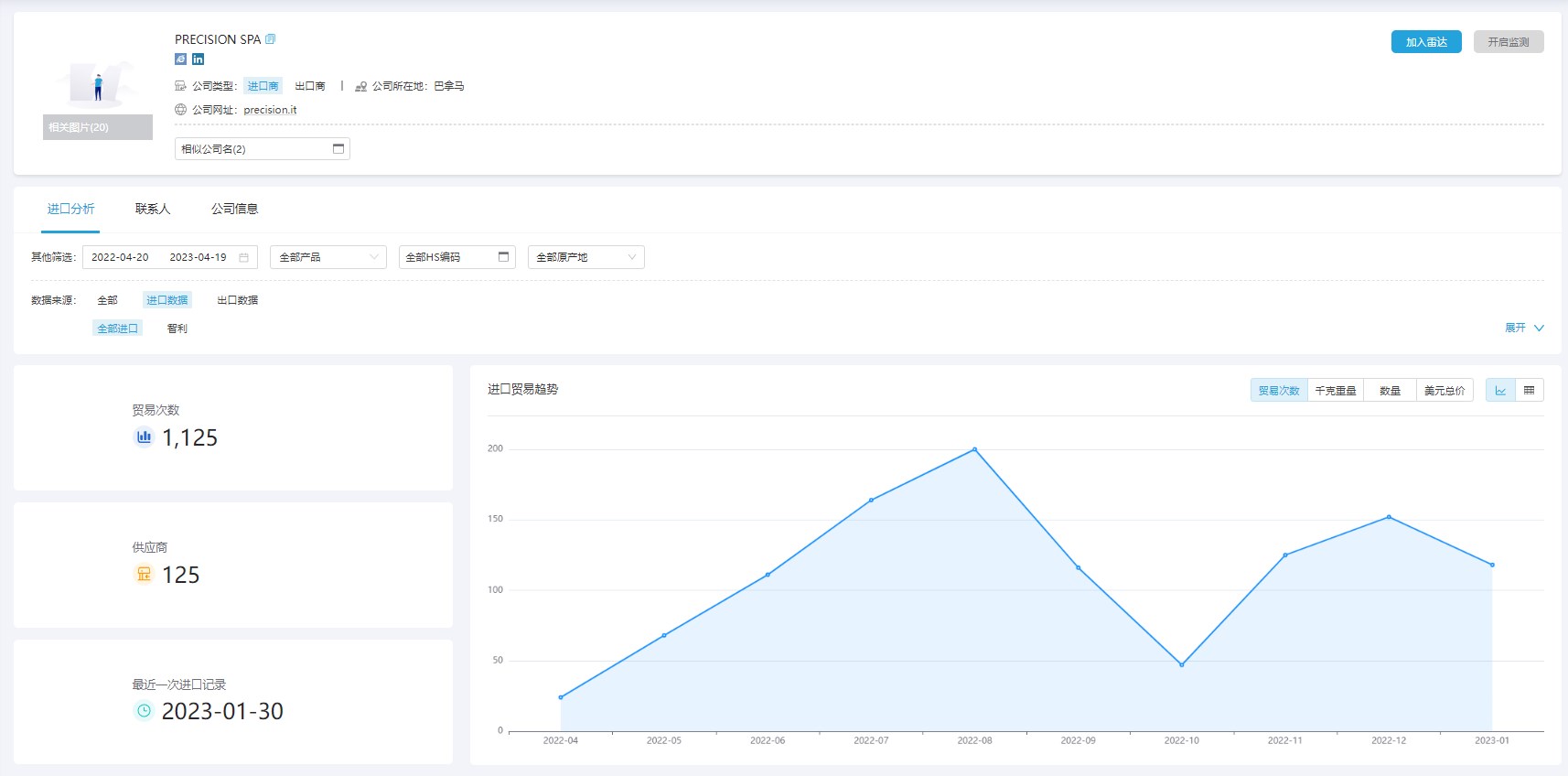The image size is (1568, 776).
Task: Open 相关图片(20) gallery
Action: pyautogui.click(x=98, y=127)
